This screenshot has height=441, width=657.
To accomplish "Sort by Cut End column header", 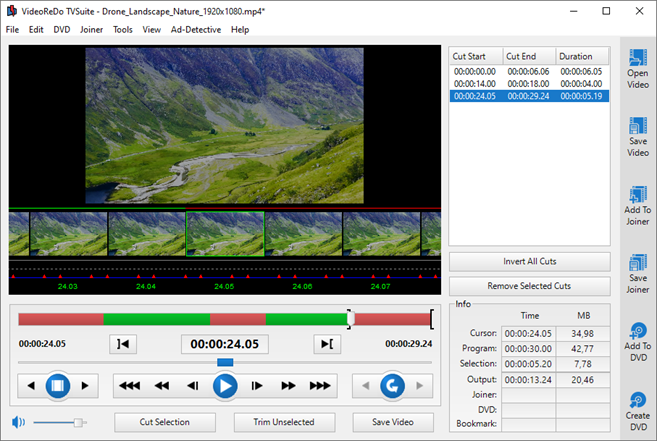I will point(529,56).
